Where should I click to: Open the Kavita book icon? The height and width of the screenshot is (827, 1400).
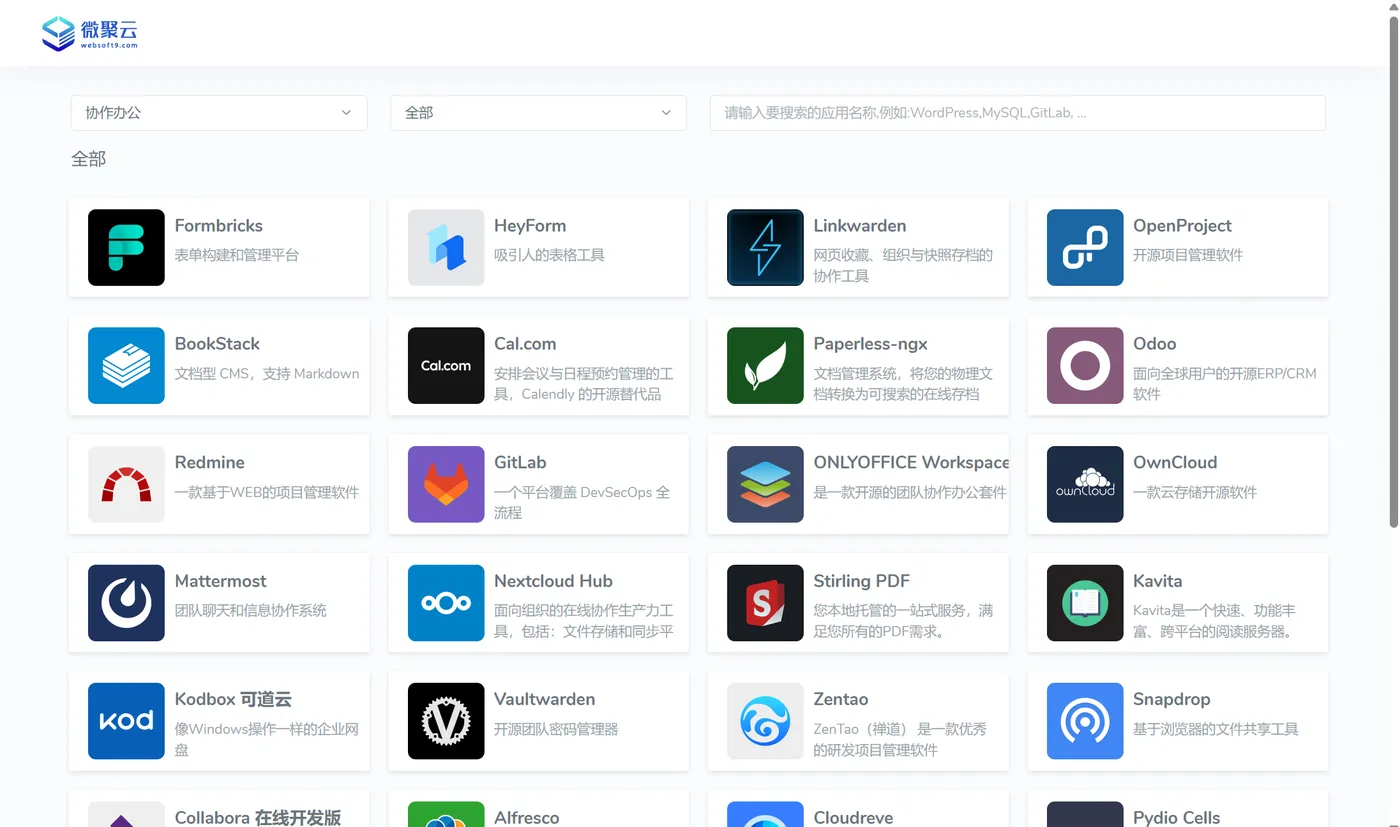(1085, 603)
